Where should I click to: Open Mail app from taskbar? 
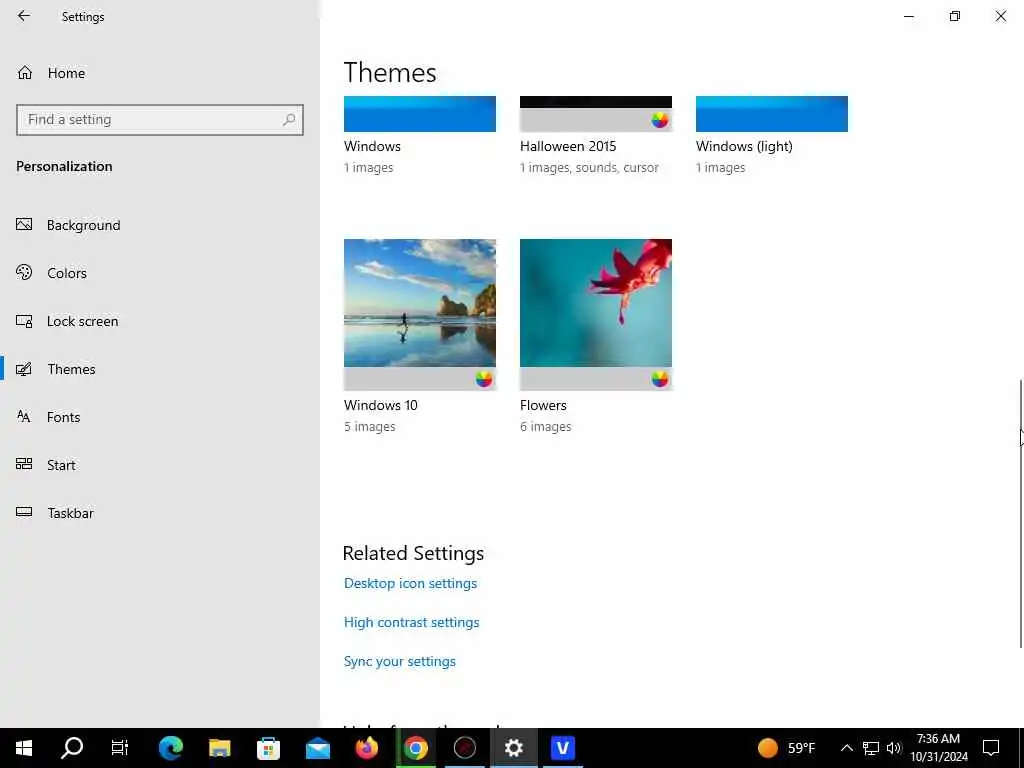[x=317, y=748]
